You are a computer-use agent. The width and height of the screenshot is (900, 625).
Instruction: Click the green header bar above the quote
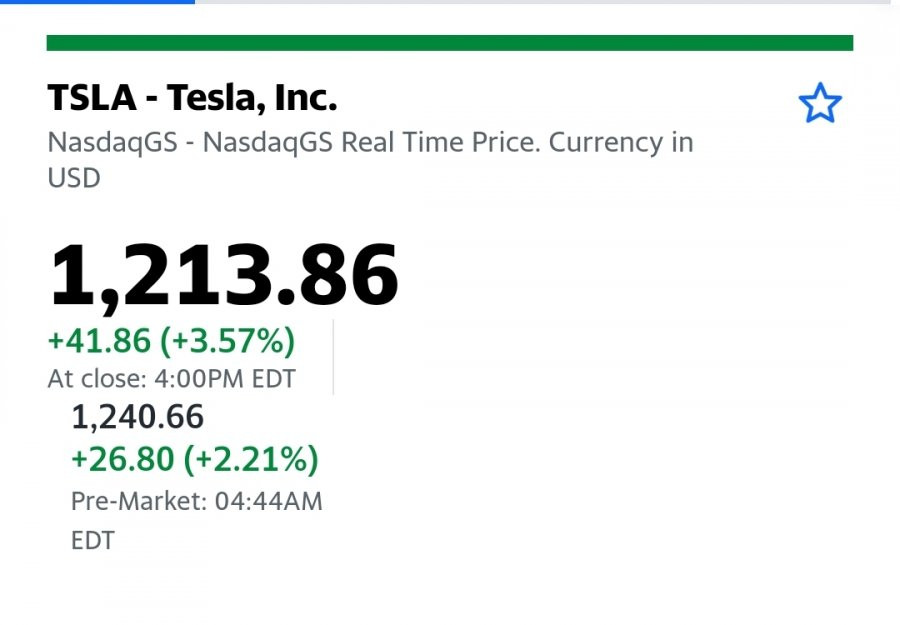(449, 43)
